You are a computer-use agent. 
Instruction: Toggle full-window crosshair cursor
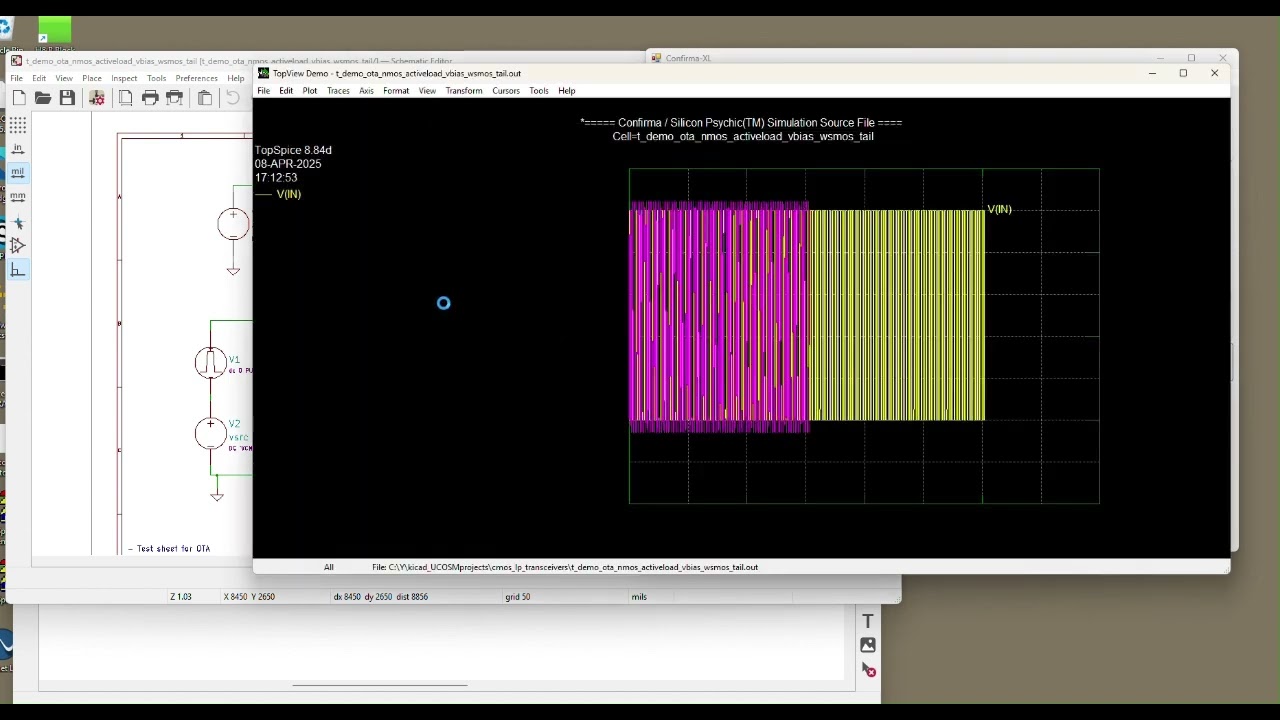click(x=17, y=222)
